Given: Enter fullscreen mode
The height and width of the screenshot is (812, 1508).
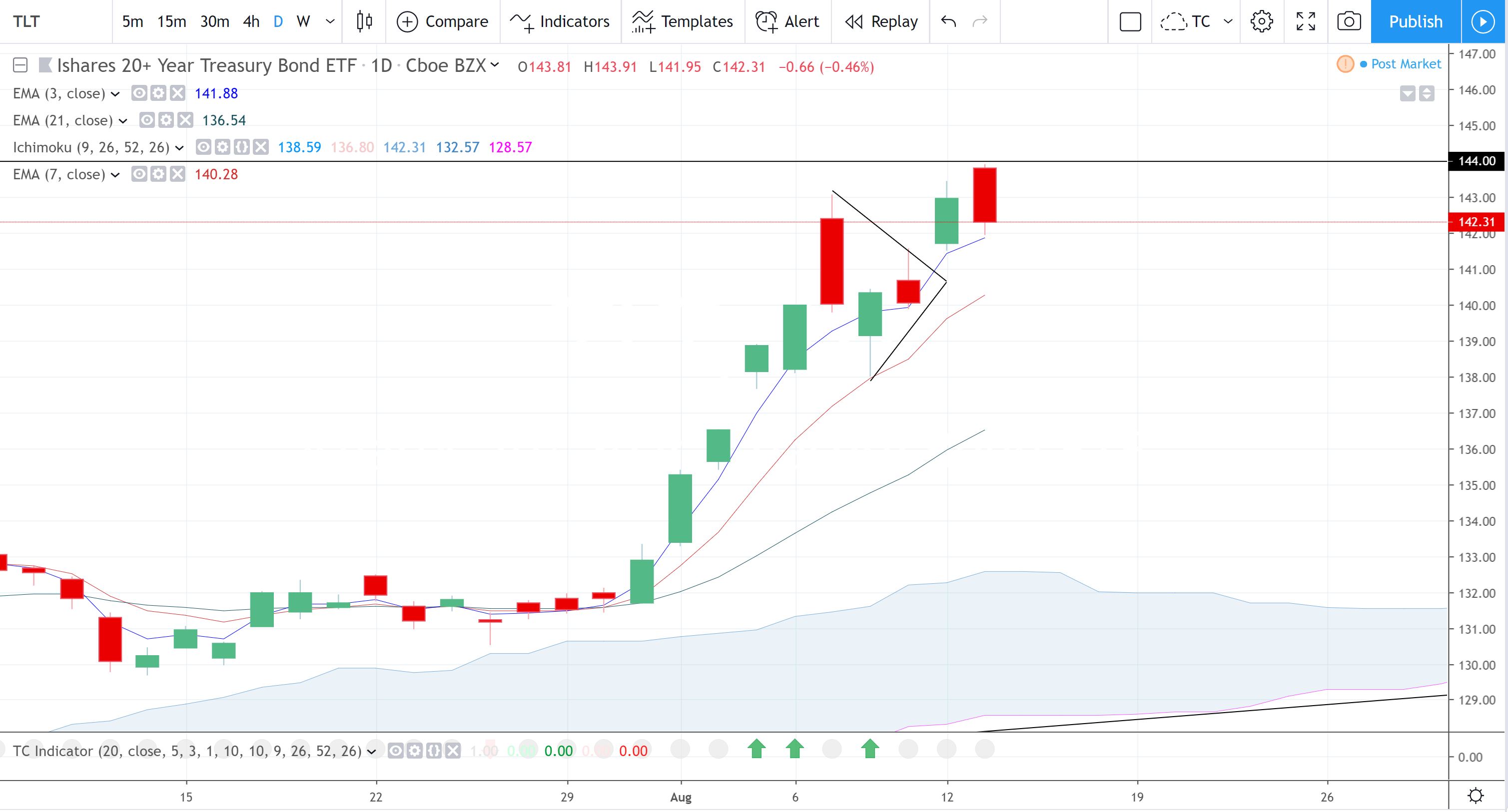Looking at the screenshot, I should tap(1306, 21).
